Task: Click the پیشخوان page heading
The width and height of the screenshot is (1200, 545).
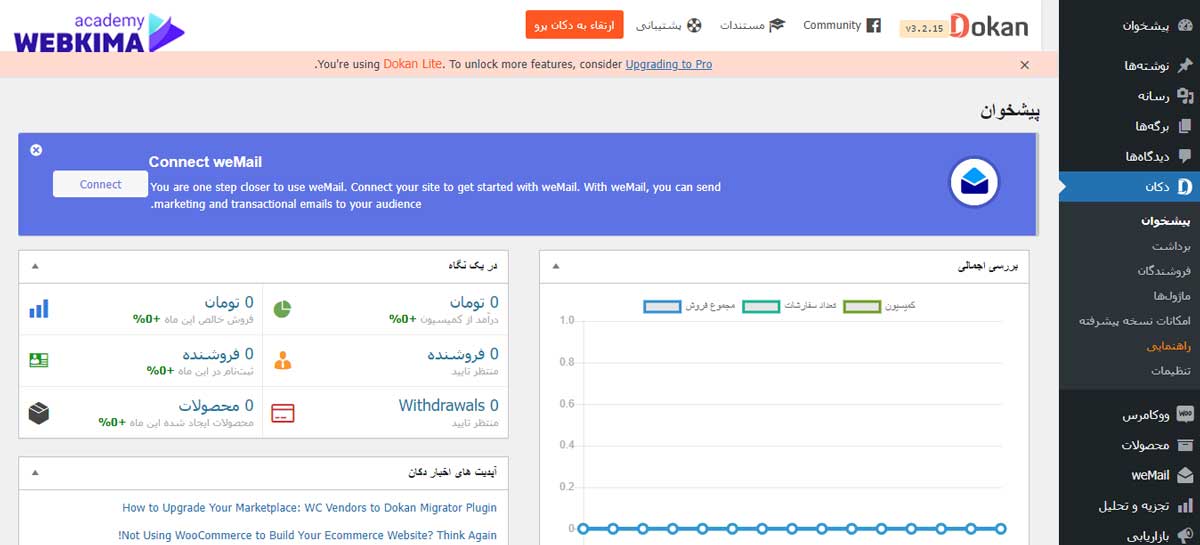Action: 1010,111
